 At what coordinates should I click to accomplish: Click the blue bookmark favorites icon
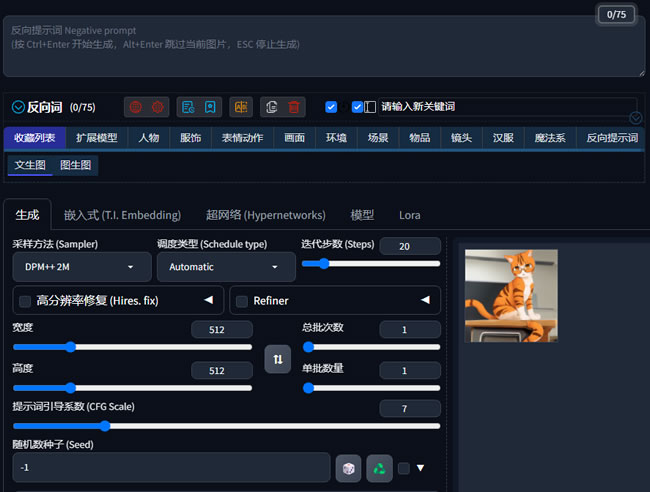point(210,107)
